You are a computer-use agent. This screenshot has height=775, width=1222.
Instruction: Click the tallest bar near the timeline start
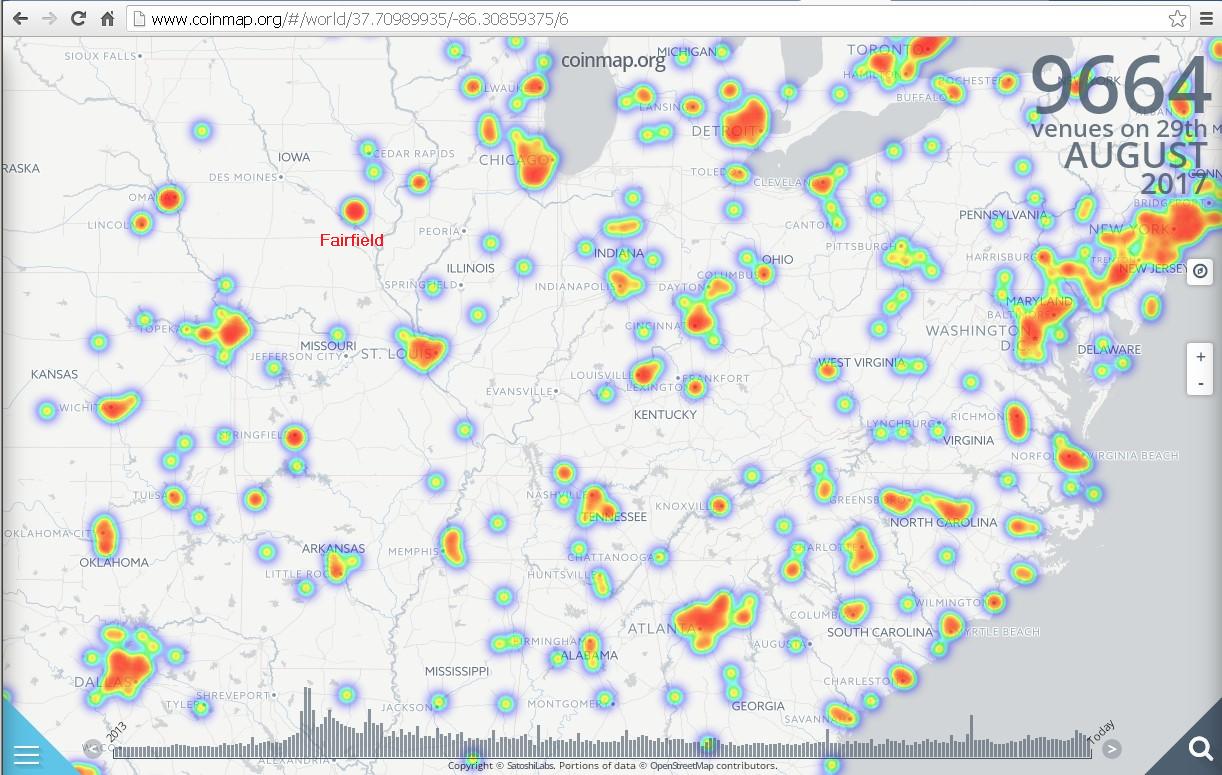coord(306,720)
